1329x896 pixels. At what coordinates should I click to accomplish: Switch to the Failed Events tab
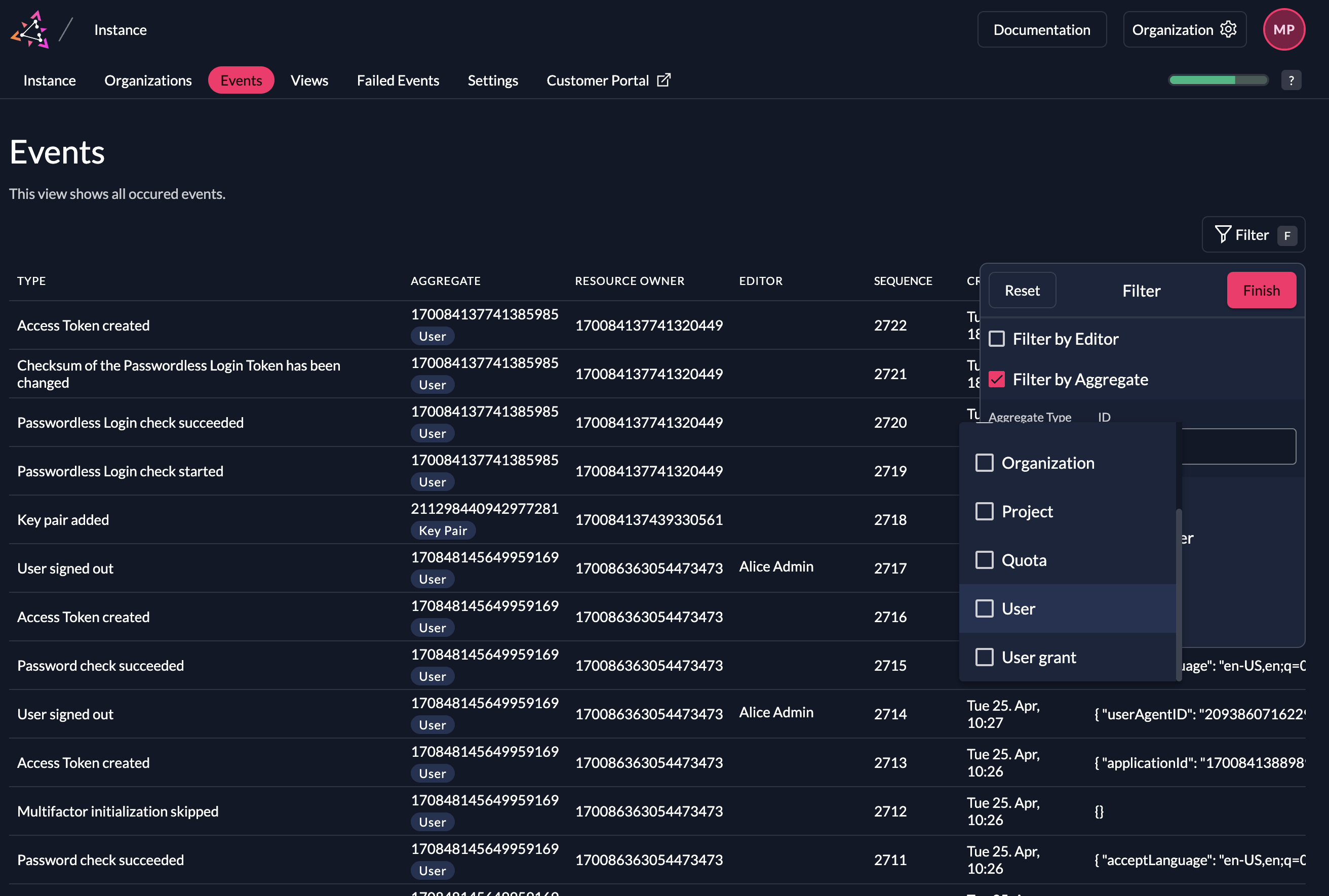398,80
